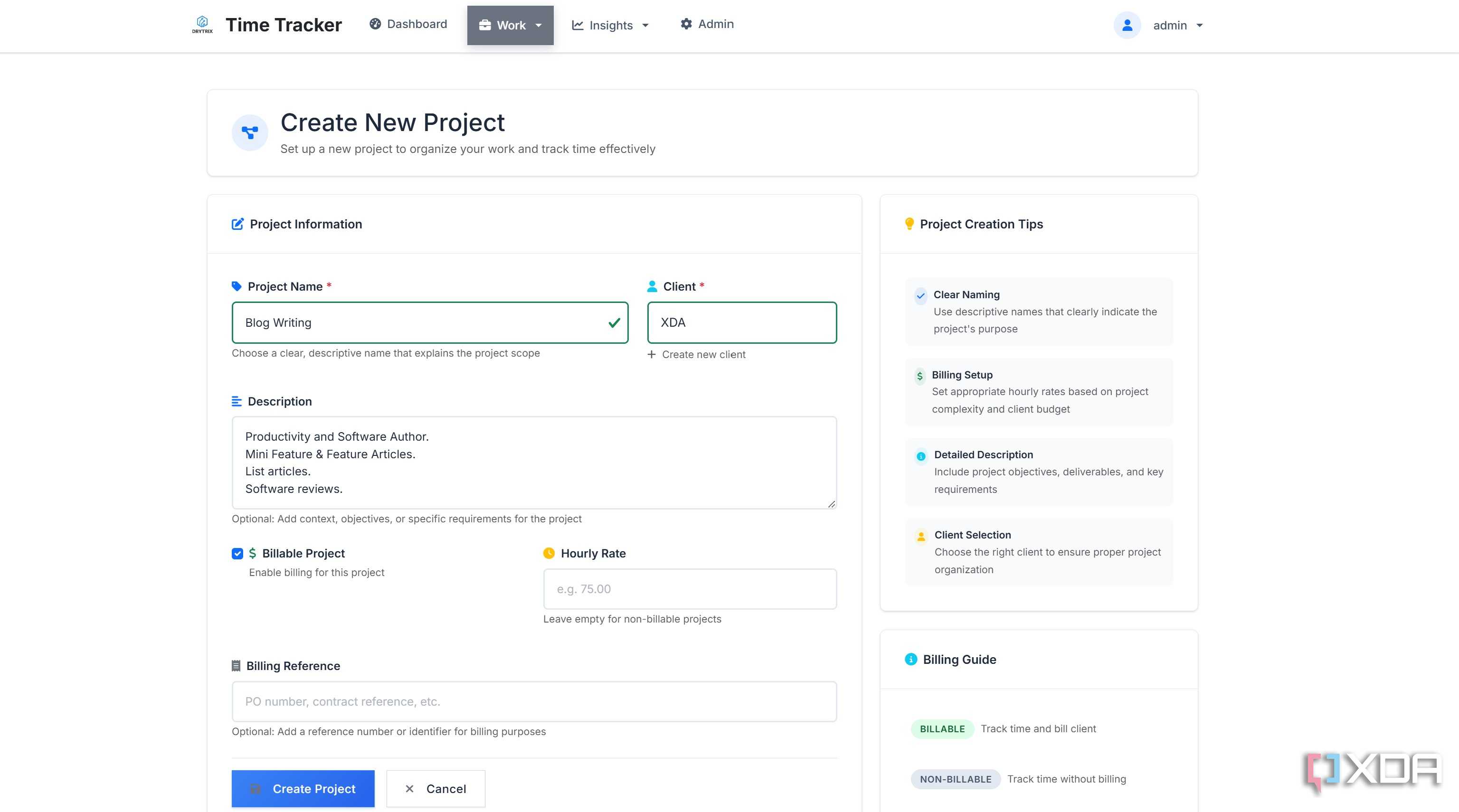Click the NON-BILLABLE badge
Viewport: 1459px width, 812px height.
(x=956, y=779)
